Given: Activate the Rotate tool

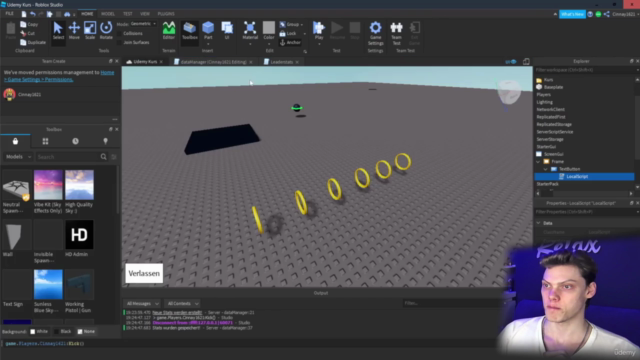Looking at the screenshot, I should click(x=106, y=30).
